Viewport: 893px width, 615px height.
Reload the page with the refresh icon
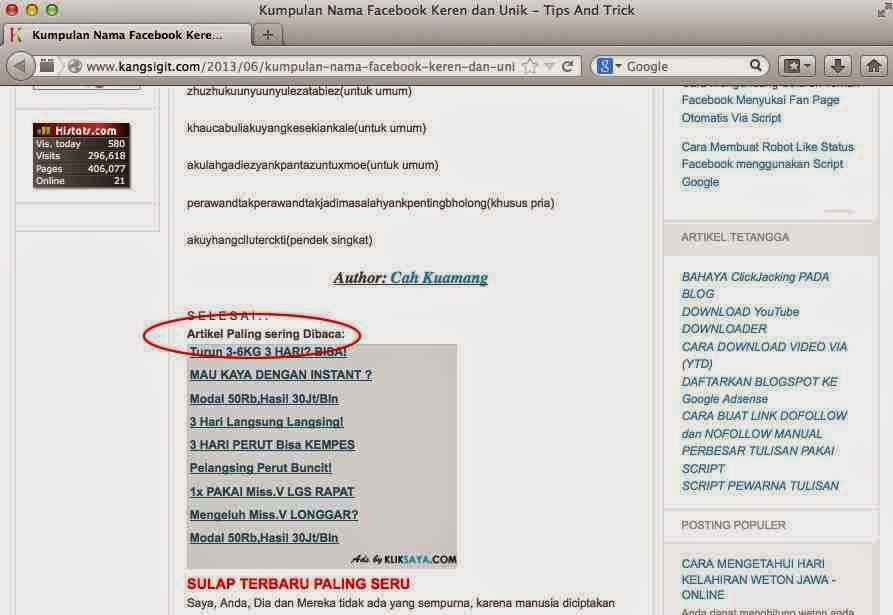coord(567,66)
